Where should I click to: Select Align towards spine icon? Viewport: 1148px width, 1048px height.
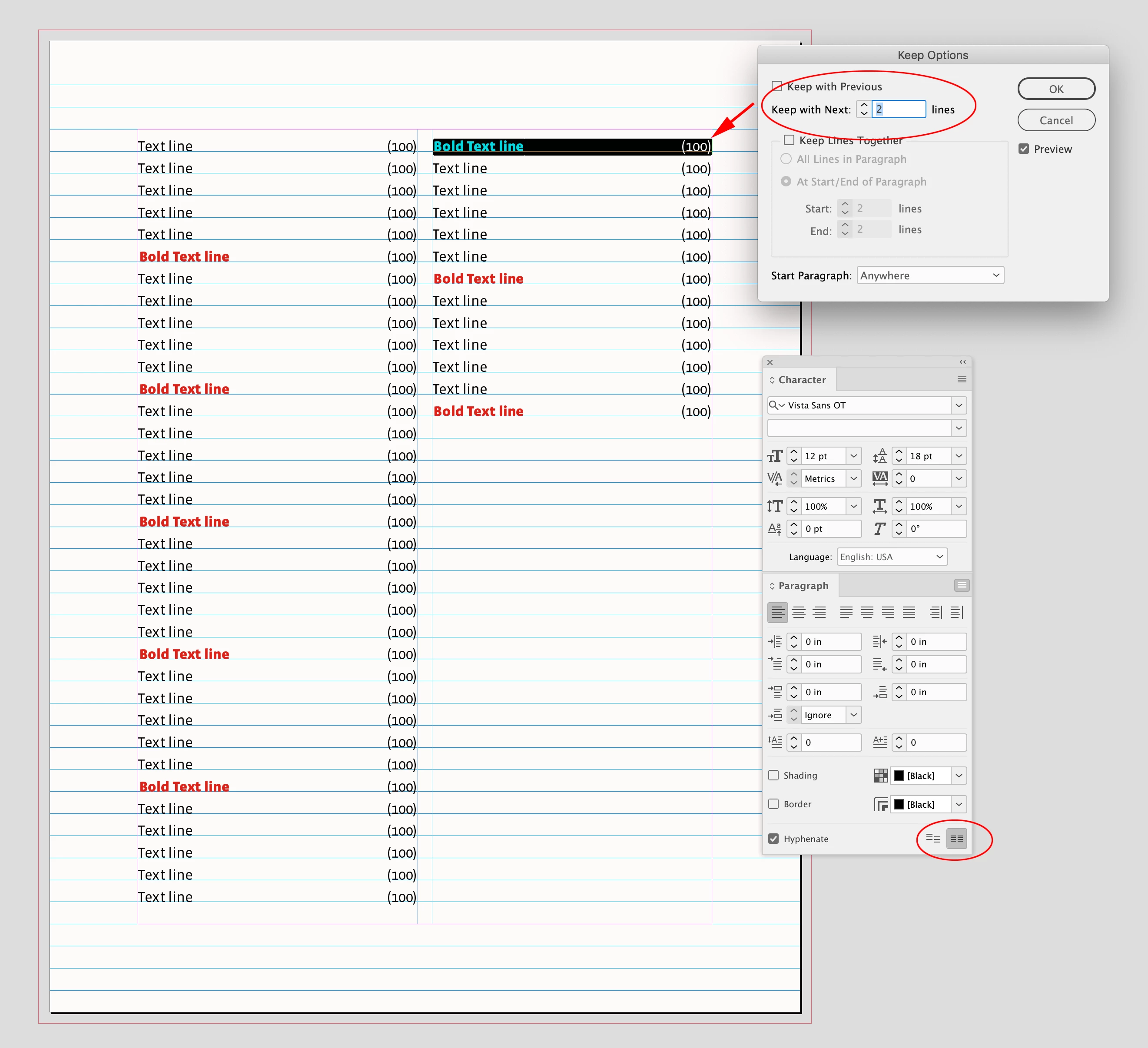[936, 612]
